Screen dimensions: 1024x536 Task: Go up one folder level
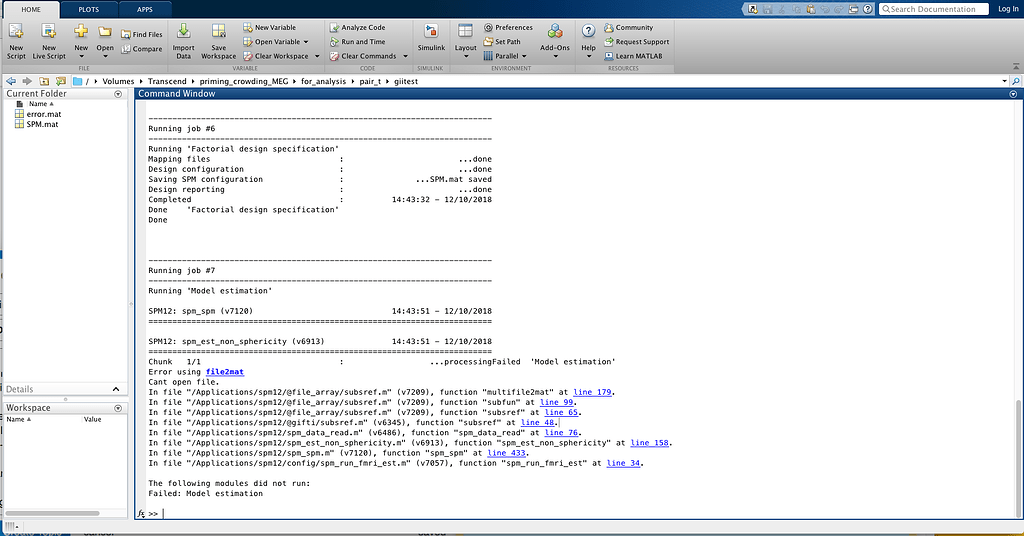point(44,81)
